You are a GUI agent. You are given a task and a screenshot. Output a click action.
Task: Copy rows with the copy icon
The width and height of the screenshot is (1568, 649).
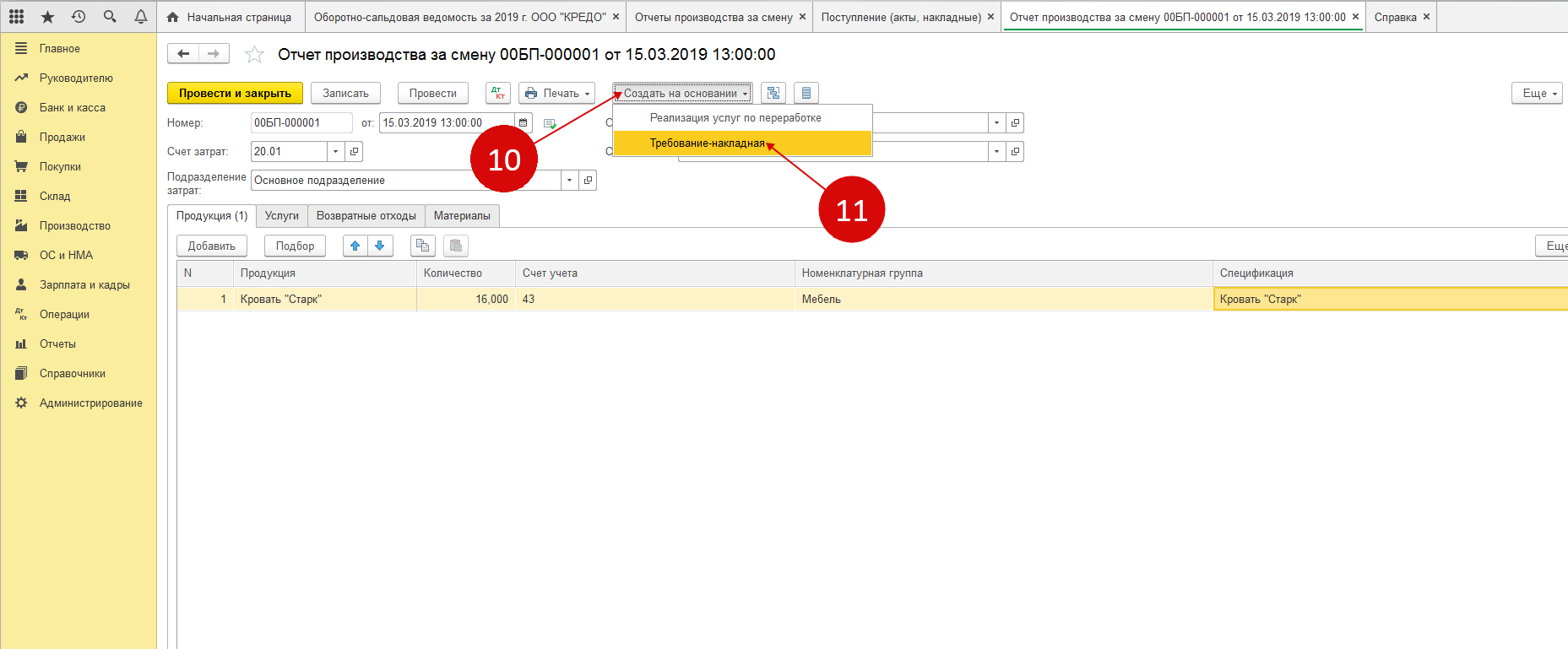pos(422,246)
